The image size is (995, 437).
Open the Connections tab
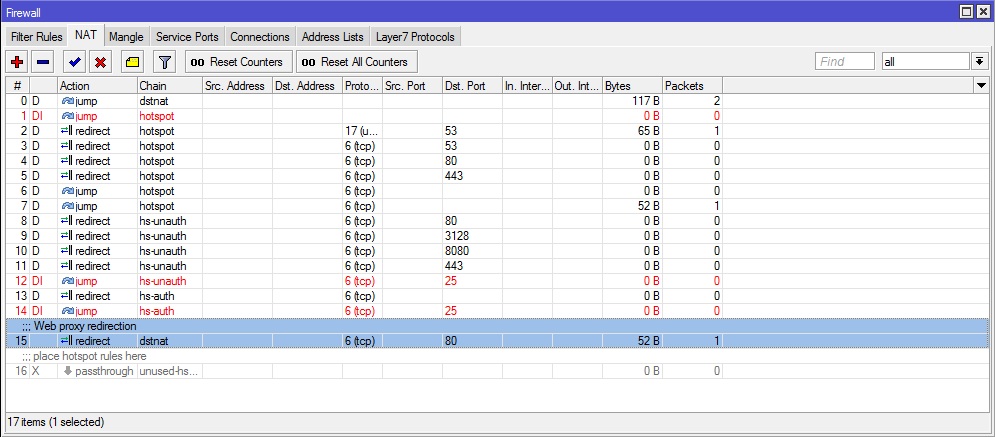260,37
